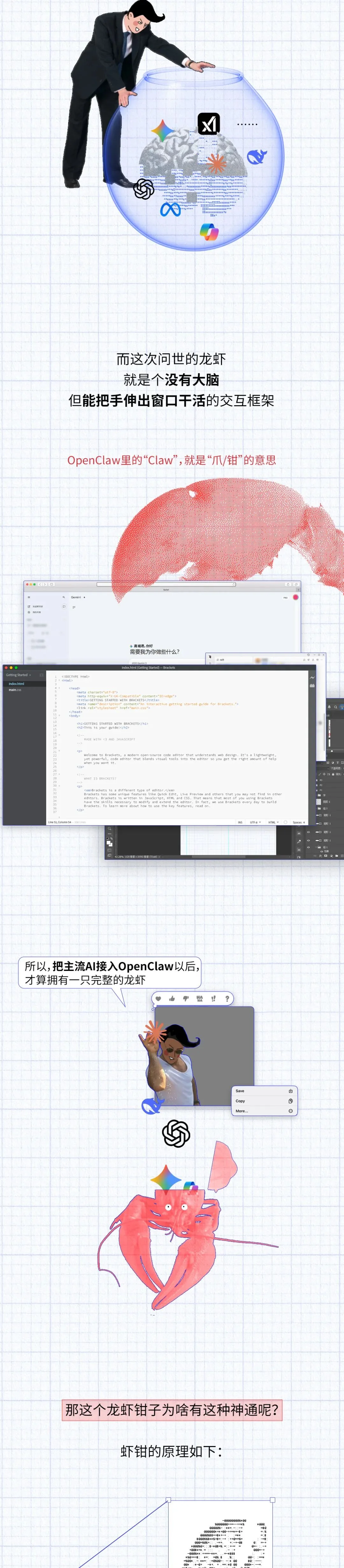The width and height of the screenshot is (344, 1568).
Task: Click the heart reaction icon
Action: [159, 998]
